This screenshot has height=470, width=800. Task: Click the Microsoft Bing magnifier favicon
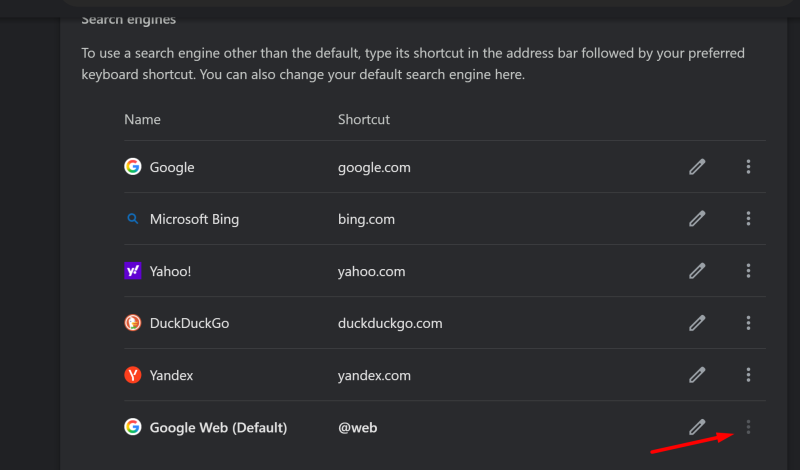coord(132,219)
